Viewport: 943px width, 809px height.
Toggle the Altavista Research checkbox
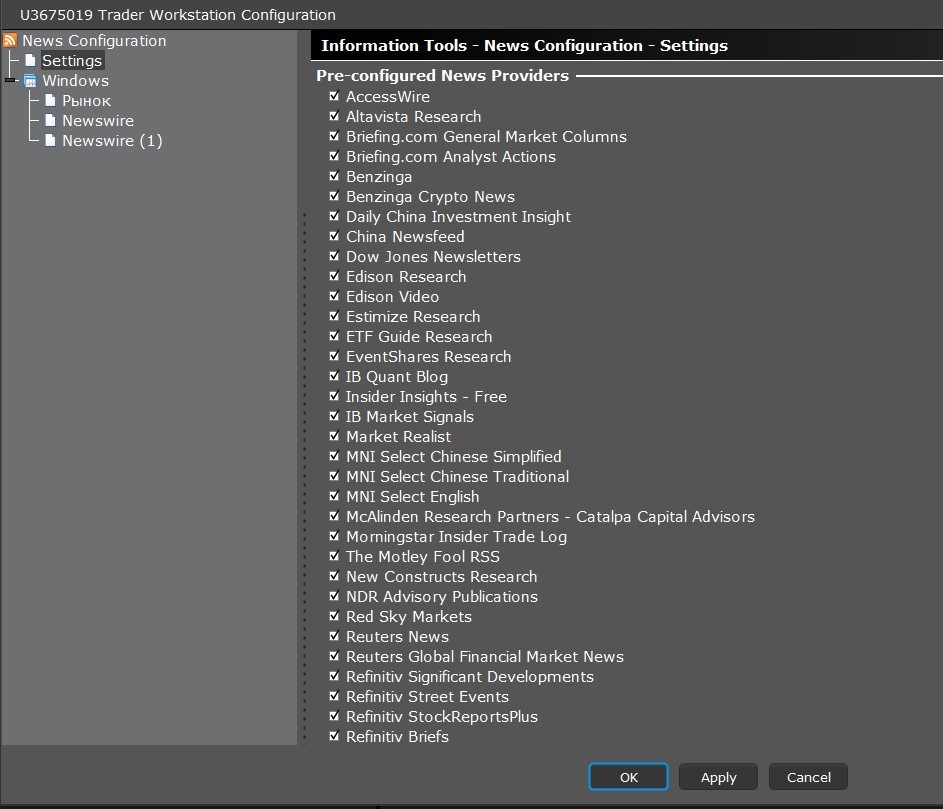click(x=334, y=115)
